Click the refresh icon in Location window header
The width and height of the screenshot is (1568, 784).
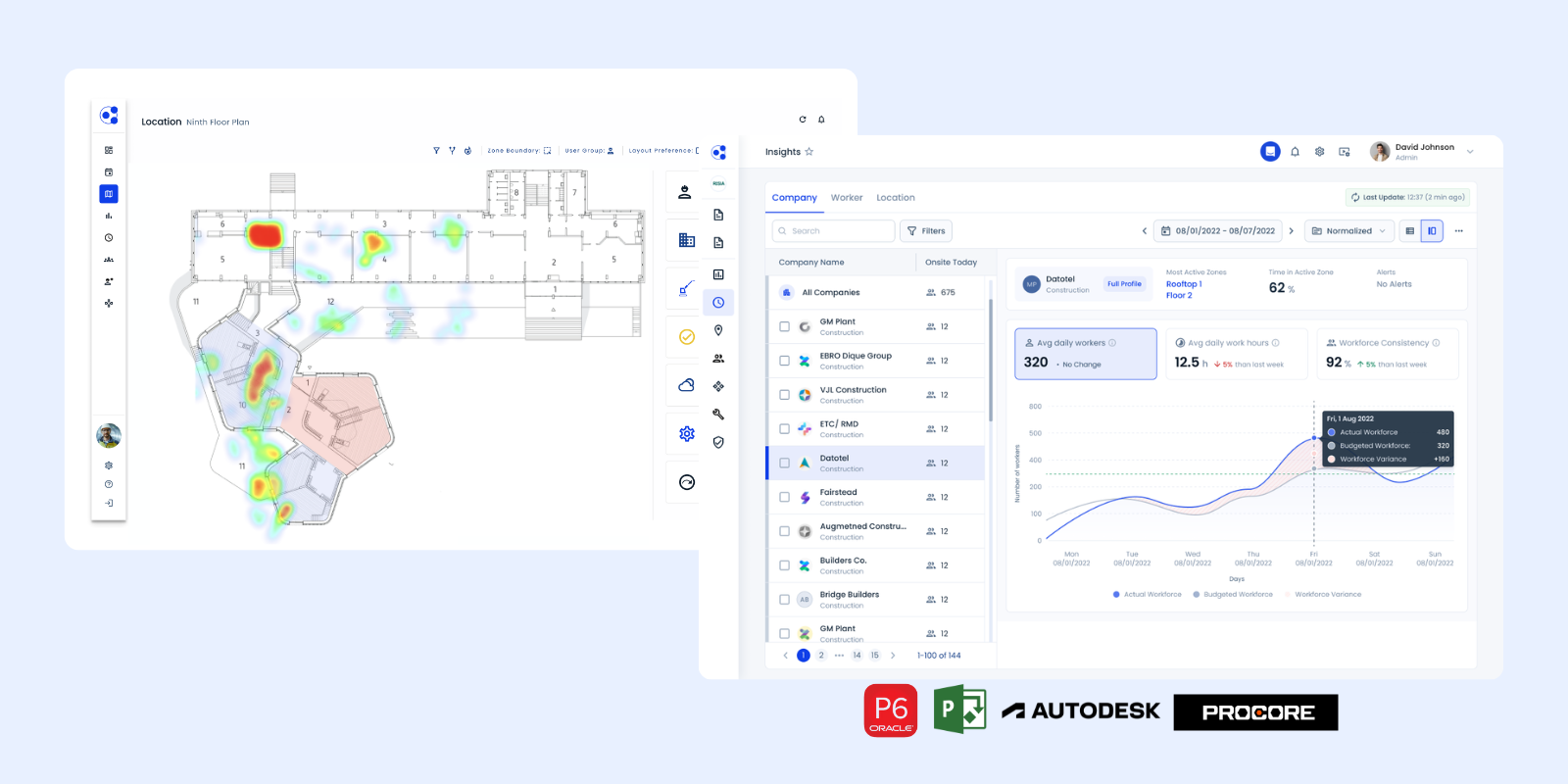coord(803,120)
